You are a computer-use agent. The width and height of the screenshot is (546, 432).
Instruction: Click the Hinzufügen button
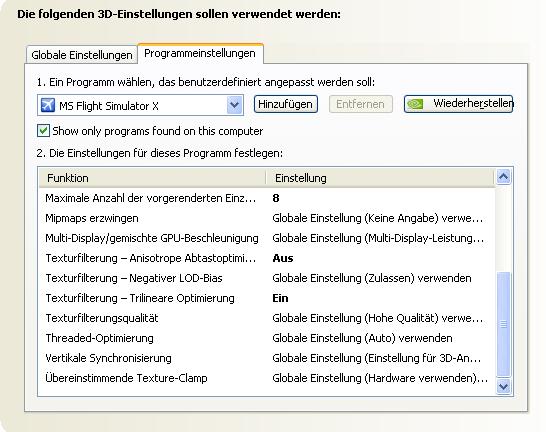(286, 104)
